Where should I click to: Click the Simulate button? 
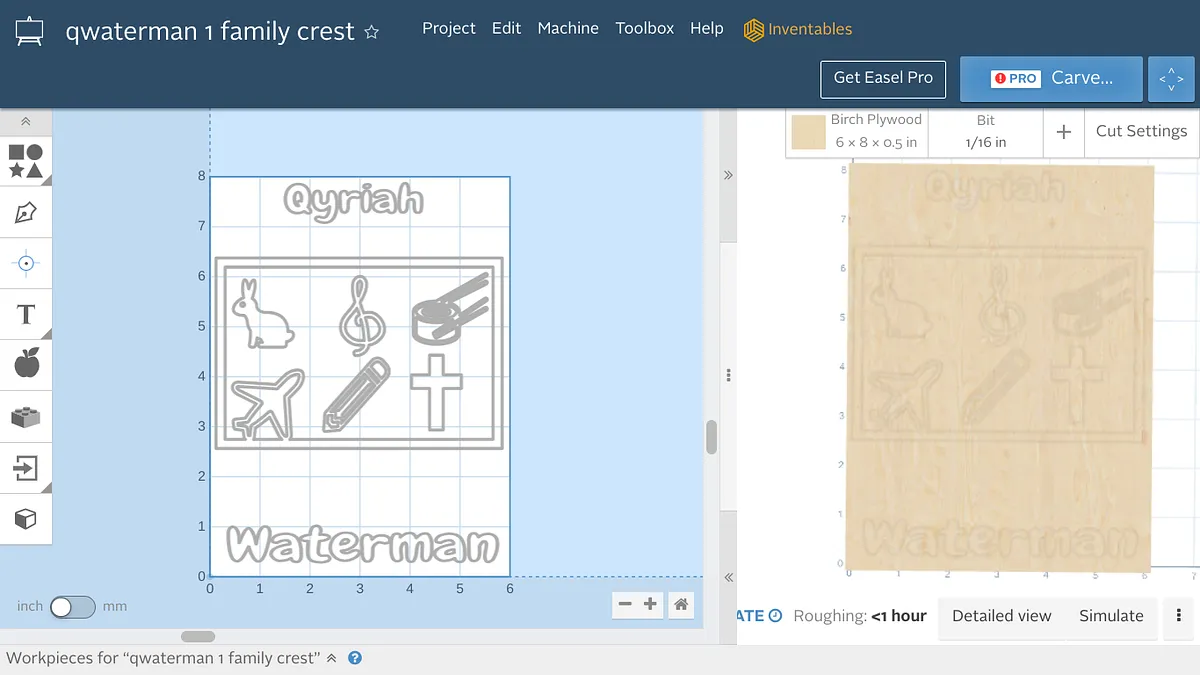point(1110,616)
